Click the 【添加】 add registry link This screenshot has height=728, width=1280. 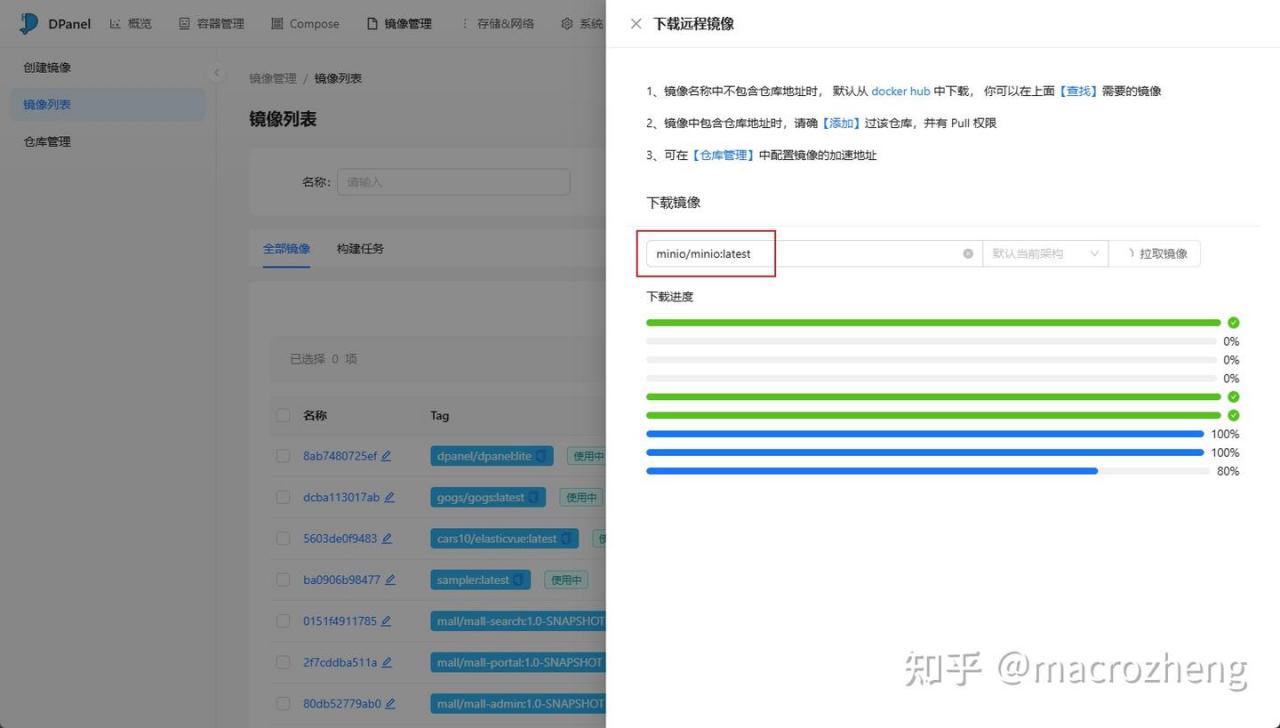(840, 123)
